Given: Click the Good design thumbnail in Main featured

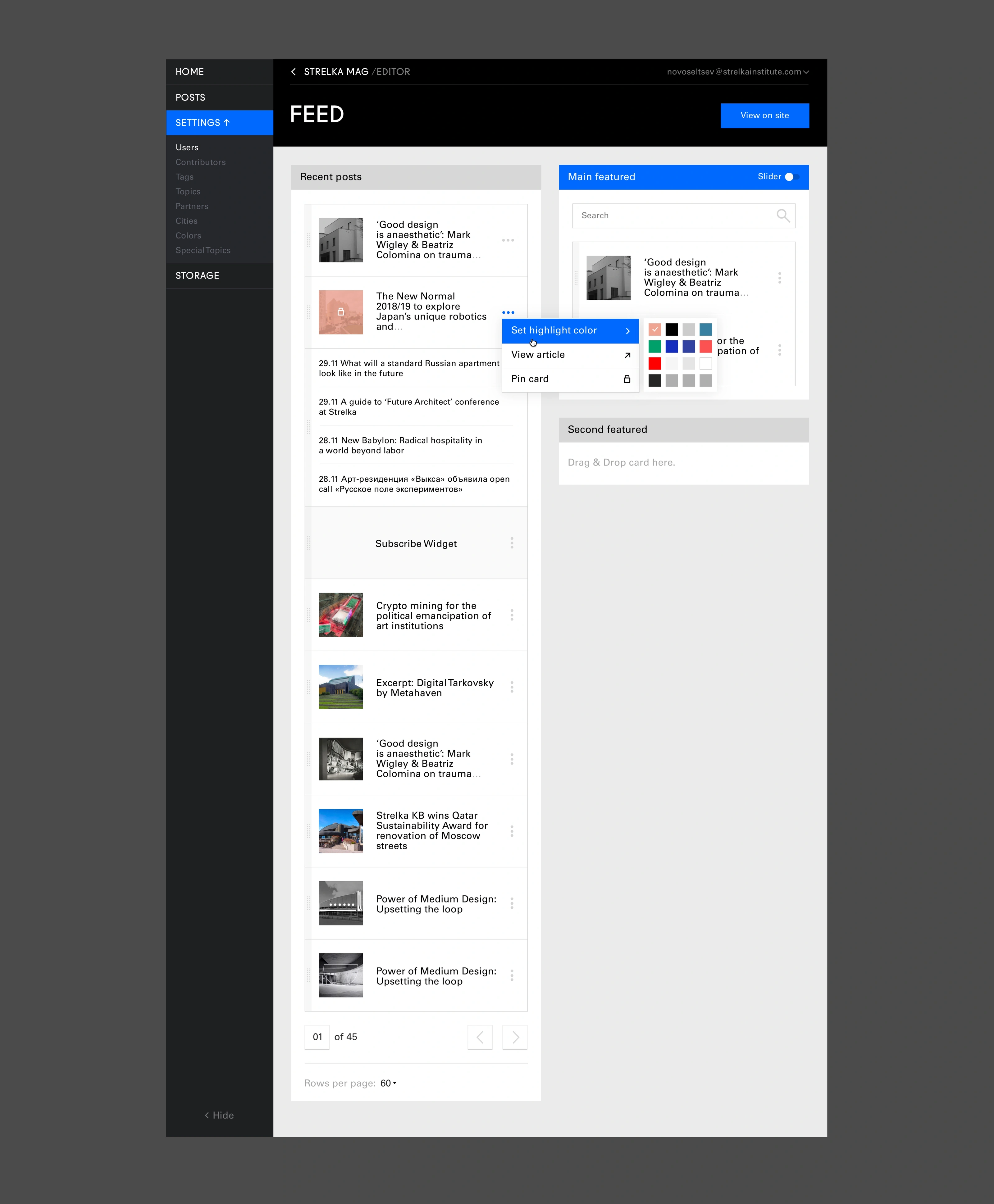Looking at the screenshot, I should pyautogui.click(x=608, y=278).
